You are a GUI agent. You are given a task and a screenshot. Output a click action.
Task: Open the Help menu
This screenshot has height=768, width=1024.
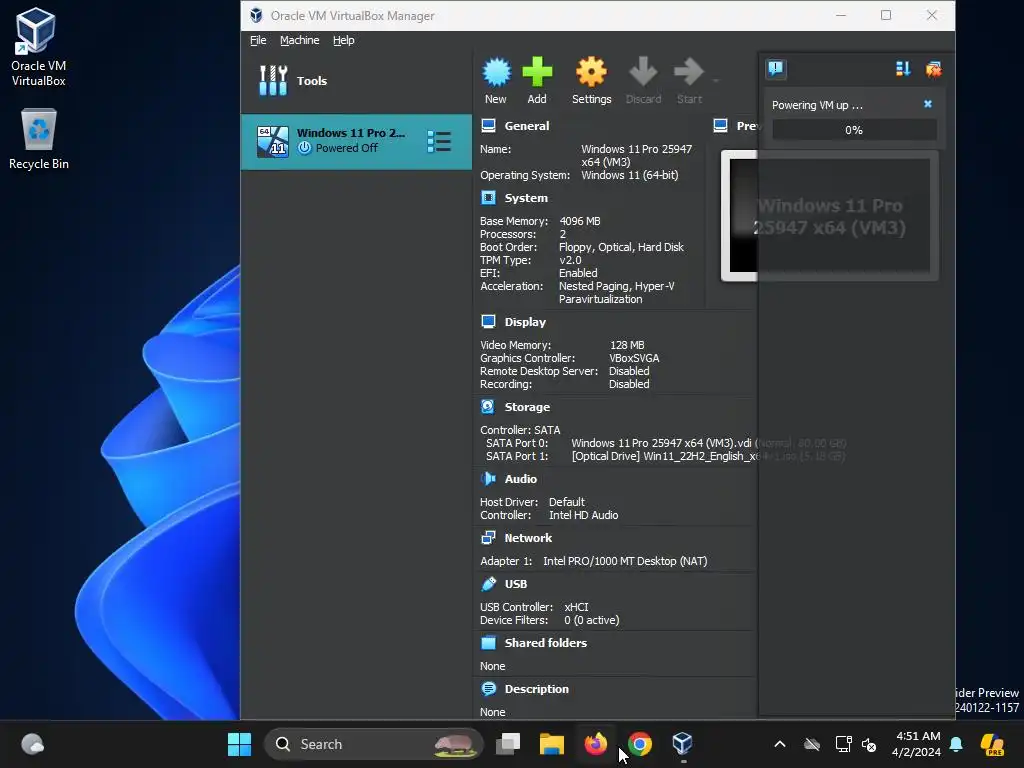coord(344,40)
